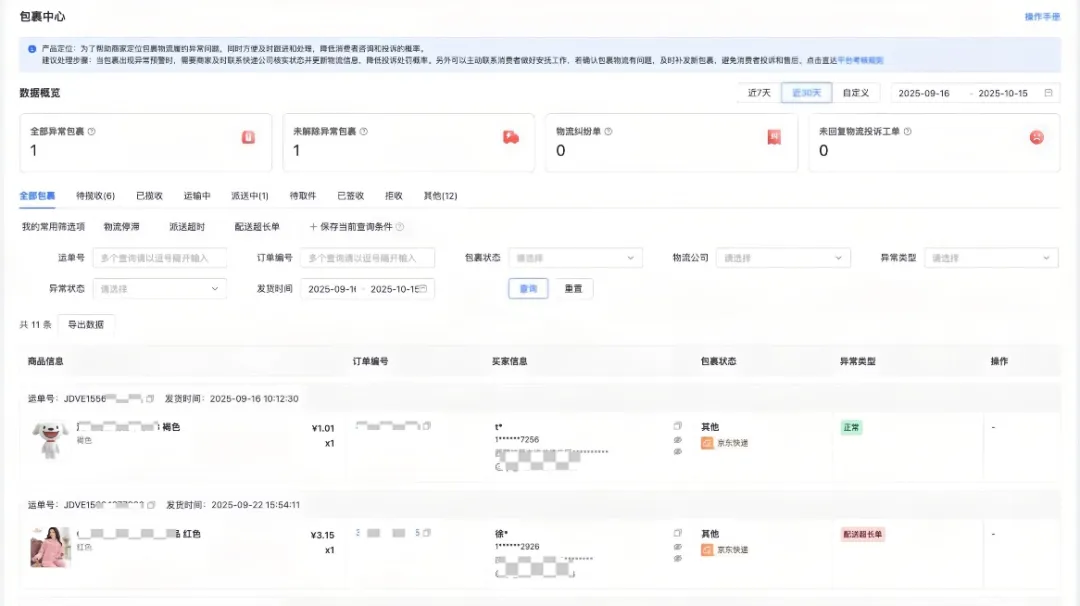Reveal buyer t* phone with eye icon
Viewport: 1080px width, 606px height.
click(677, 439)
